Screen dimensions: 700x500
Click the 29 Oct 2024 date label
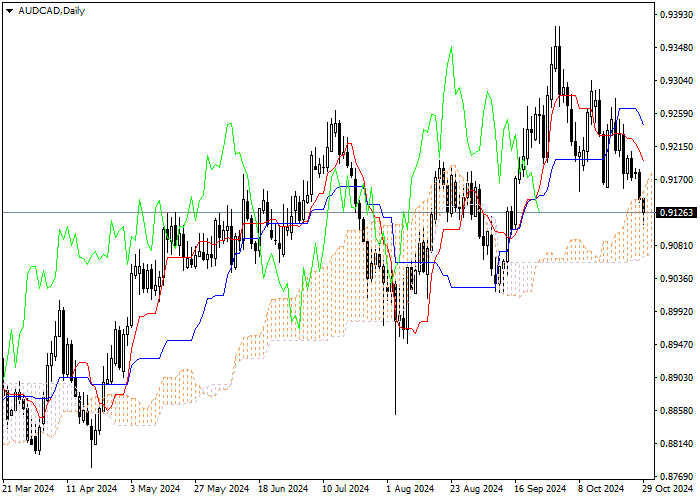[668, 489]
